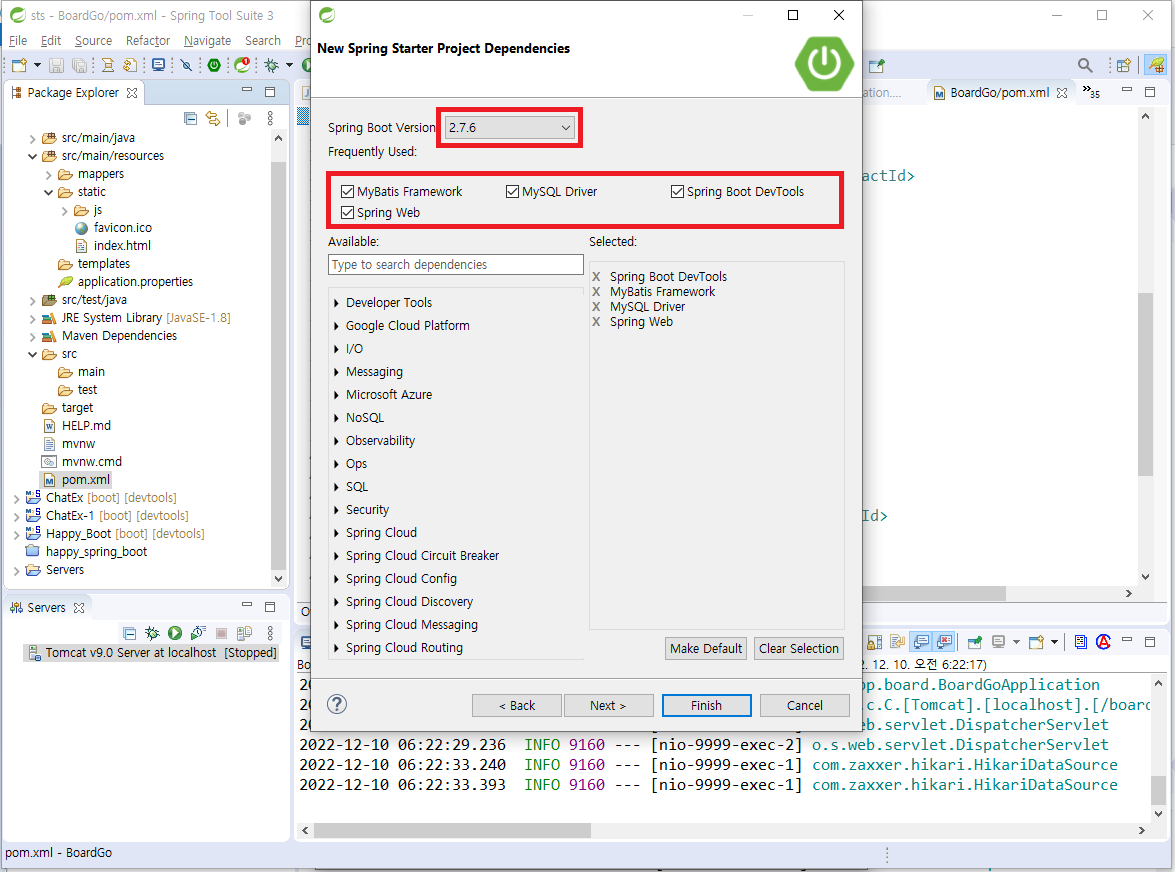This screenshot has height=872, width=1175.
Task: Click the < Back button
Action: click(517, 705)
